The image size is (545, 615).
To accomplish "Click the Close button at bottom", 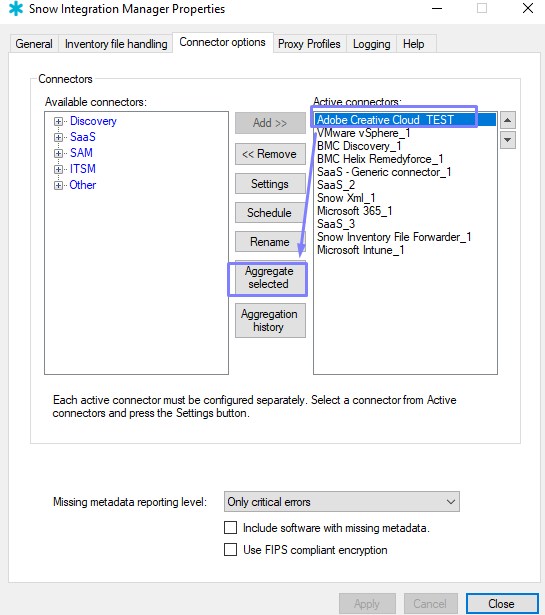I will [502, 604].
